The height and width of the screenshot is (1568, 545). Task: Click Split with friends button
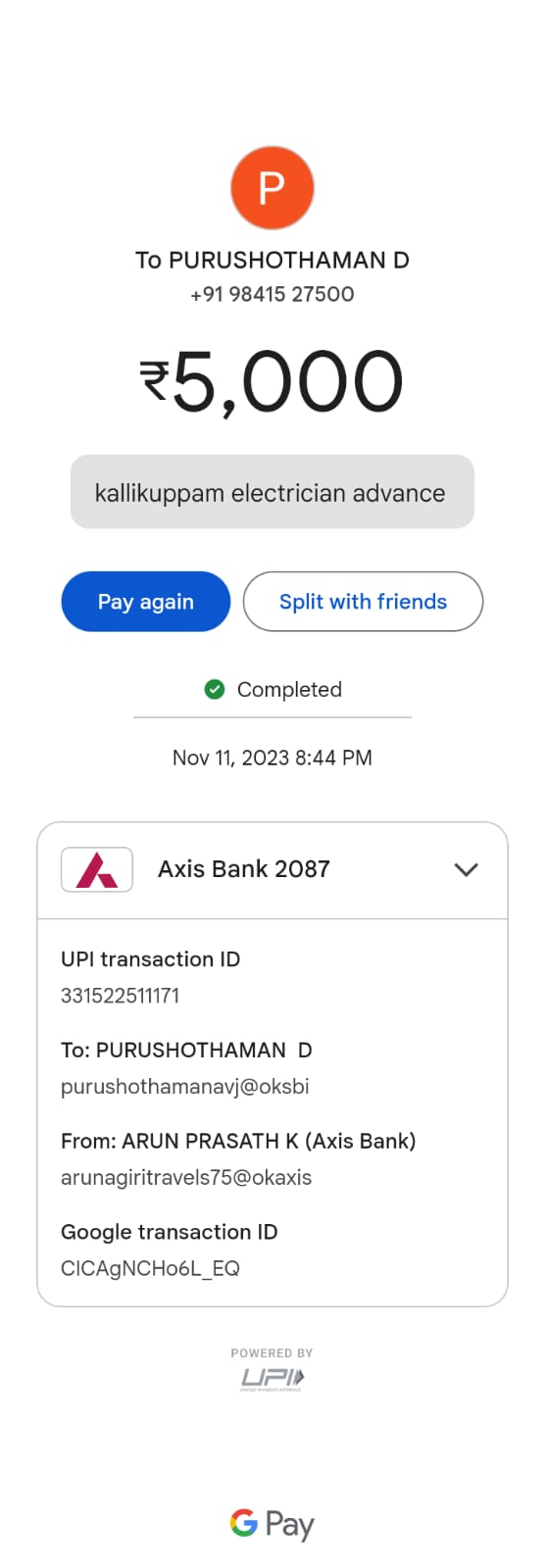(363, 602)
